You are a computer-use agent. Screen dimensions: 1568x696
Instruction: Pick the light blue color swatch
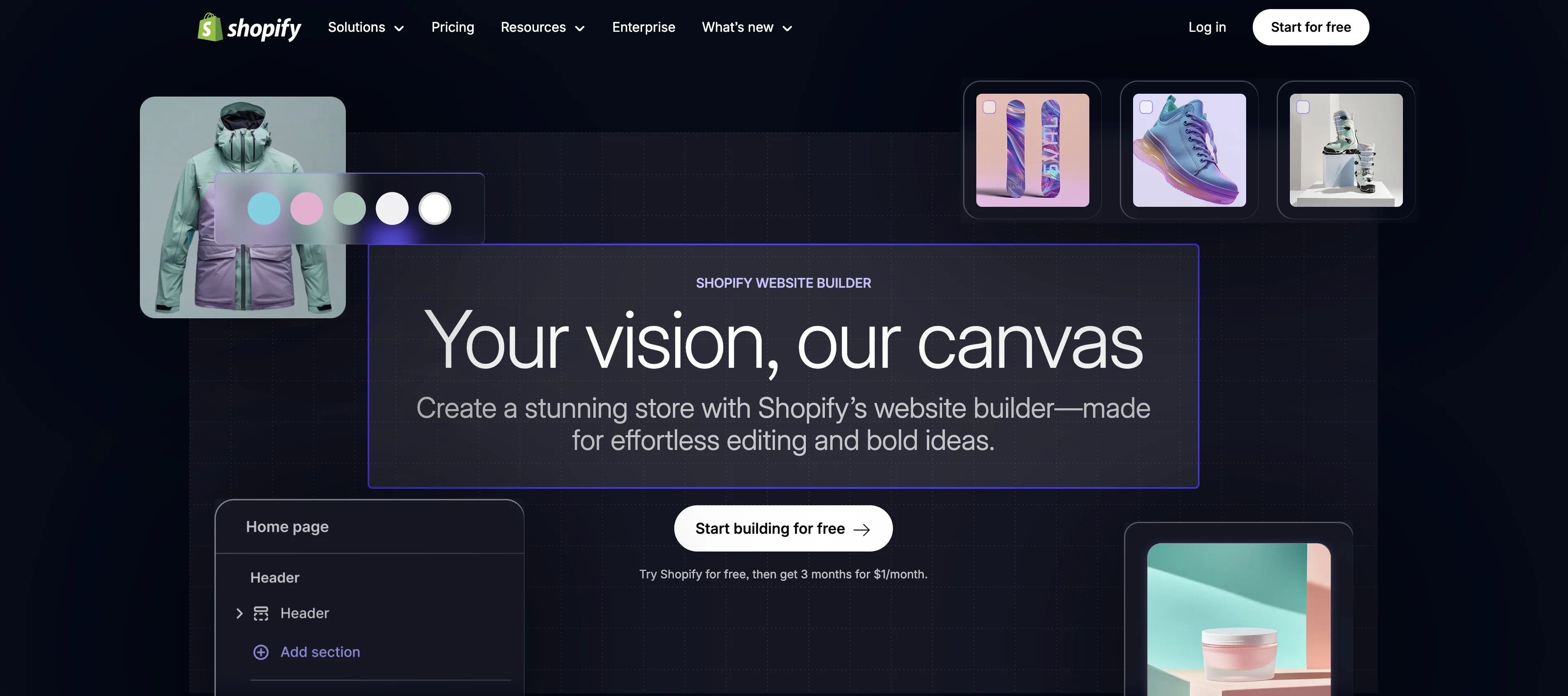click(x=264, y=208)
